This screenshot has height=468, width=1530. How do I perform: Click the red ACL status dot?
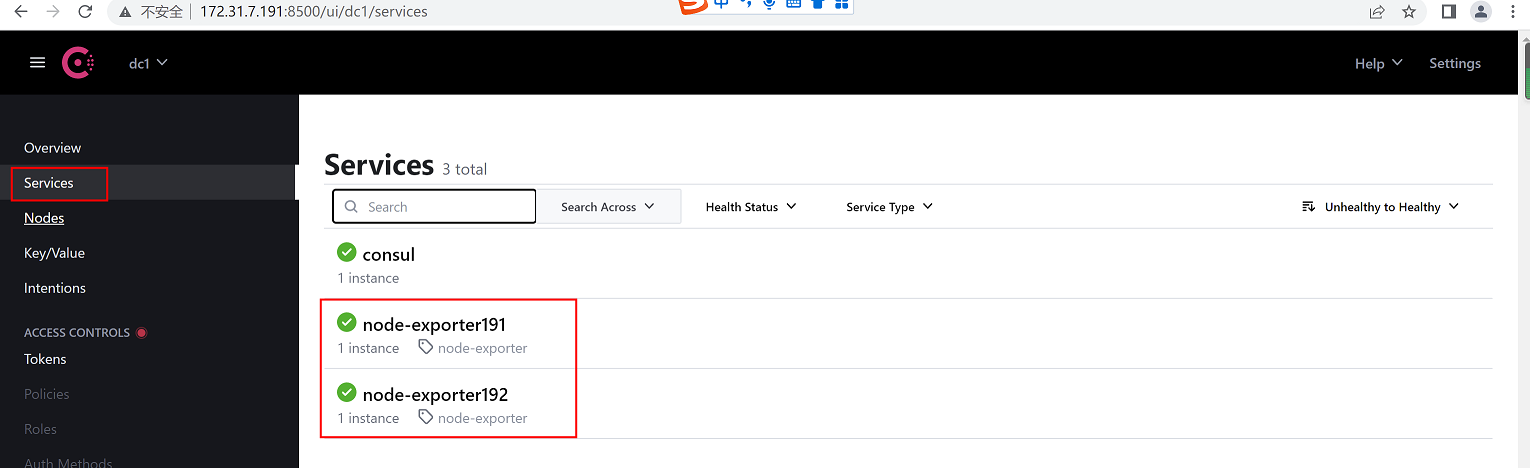point(141,332)
